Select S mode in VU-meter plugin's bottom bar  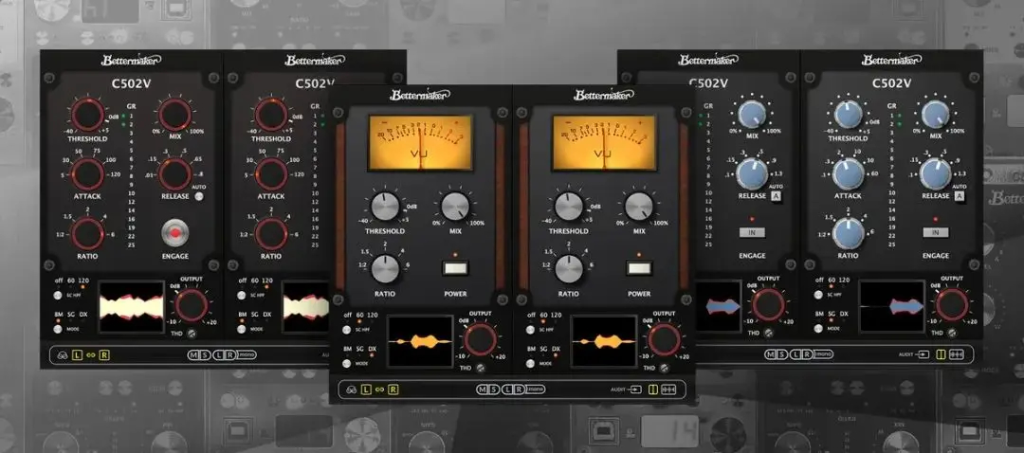tap(494, 390)
